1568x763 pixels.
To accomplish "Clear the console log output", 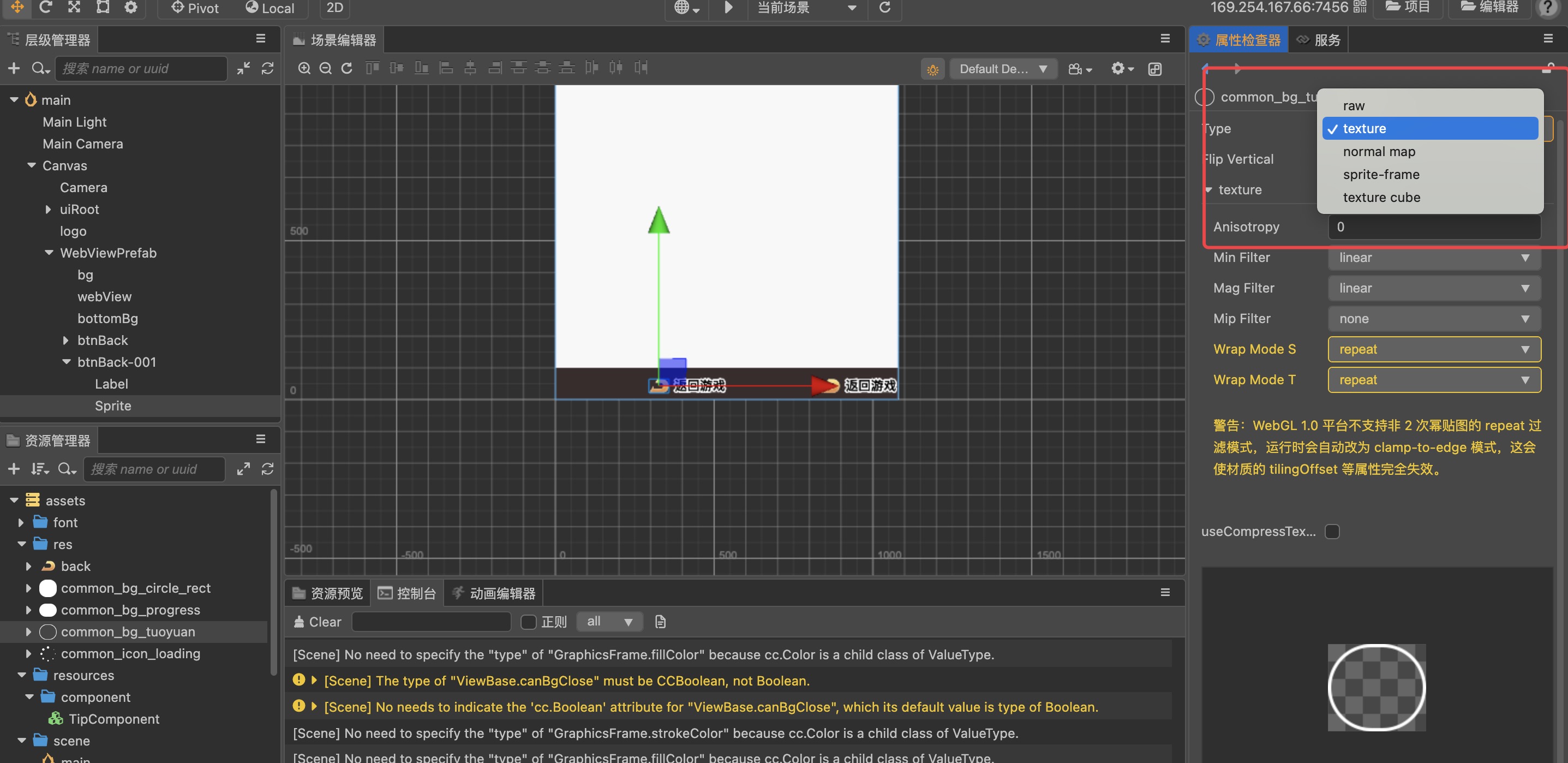I will click(x=317, y=622).
